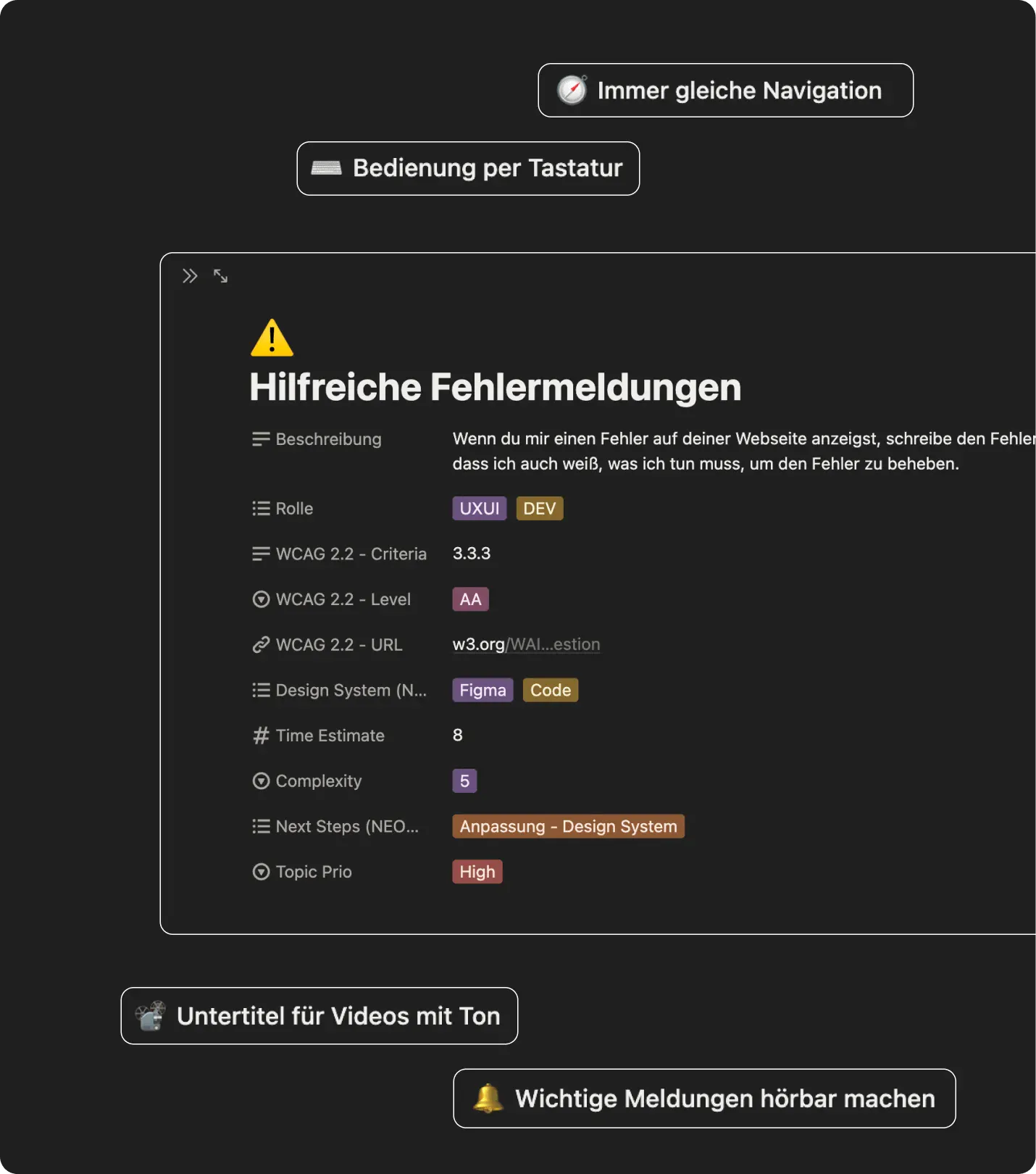Open the Design System property label

tap(351, 690)
